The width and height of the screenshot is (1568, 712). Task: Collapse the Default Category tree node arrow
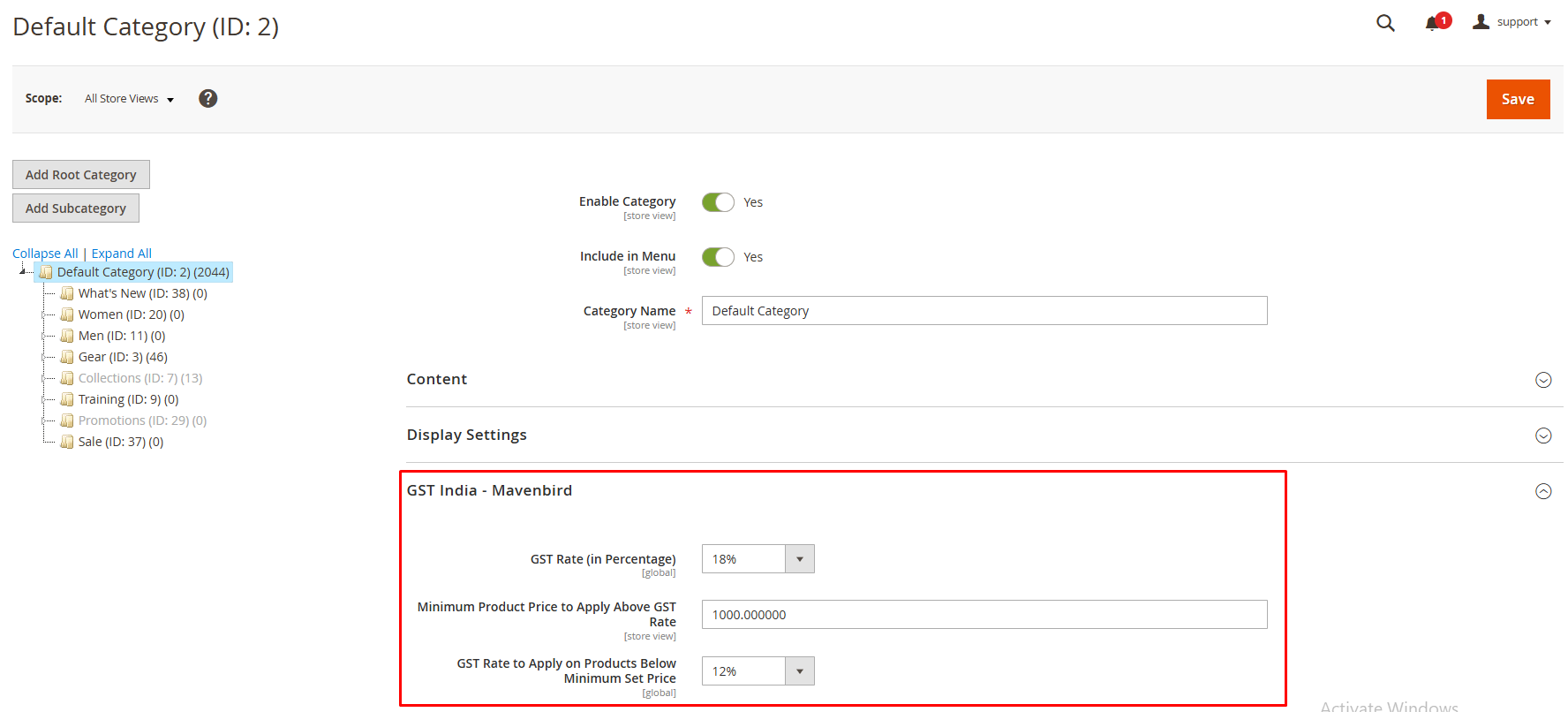pyautogui.click(x=22, y=271)
